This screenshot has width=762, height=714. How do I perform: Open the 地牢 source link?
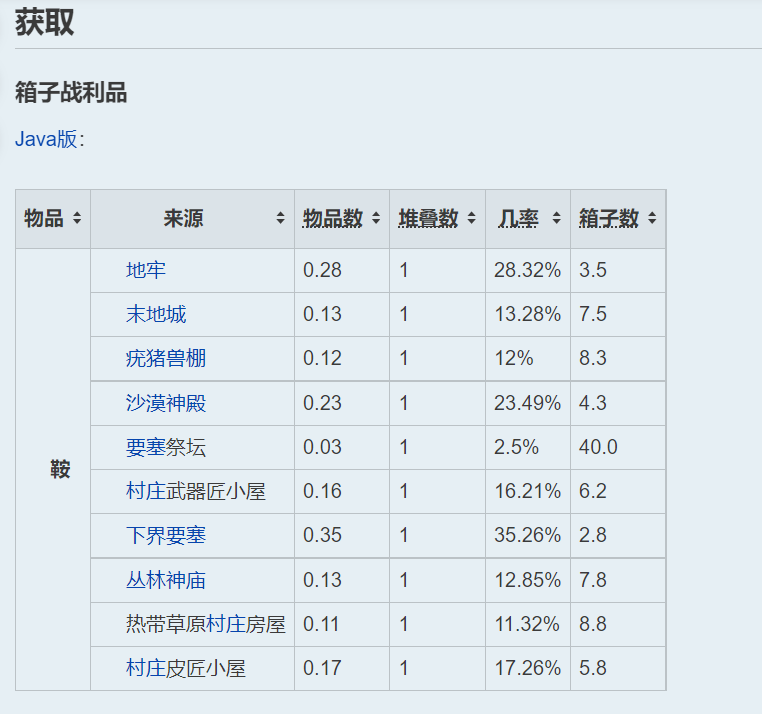(145, 270)
